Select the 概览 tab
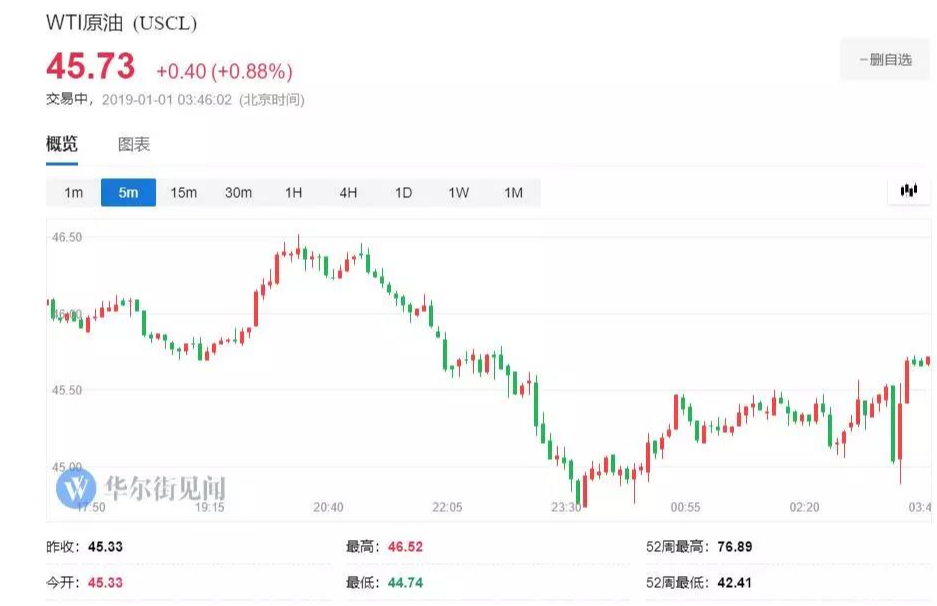The image size is (937, 606). [62, 144]
